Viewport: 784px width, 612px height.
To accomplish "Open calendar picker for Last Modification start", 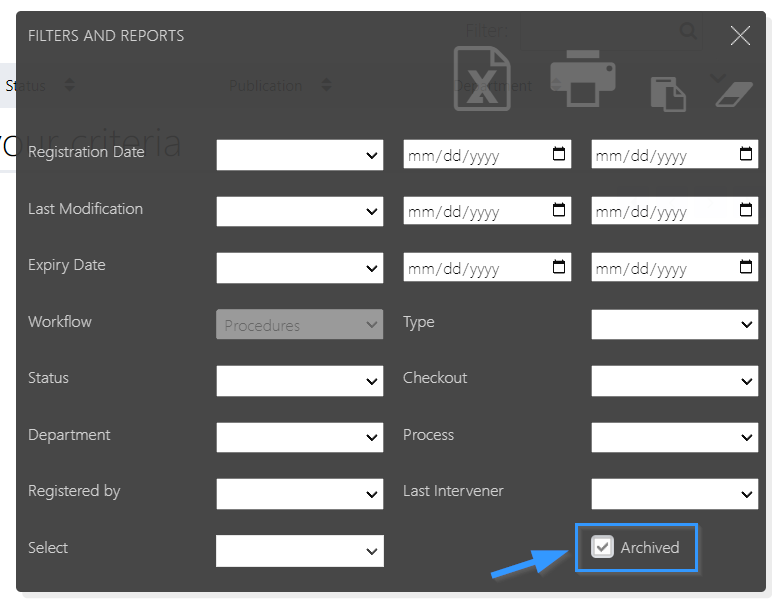I will point(559,210).
